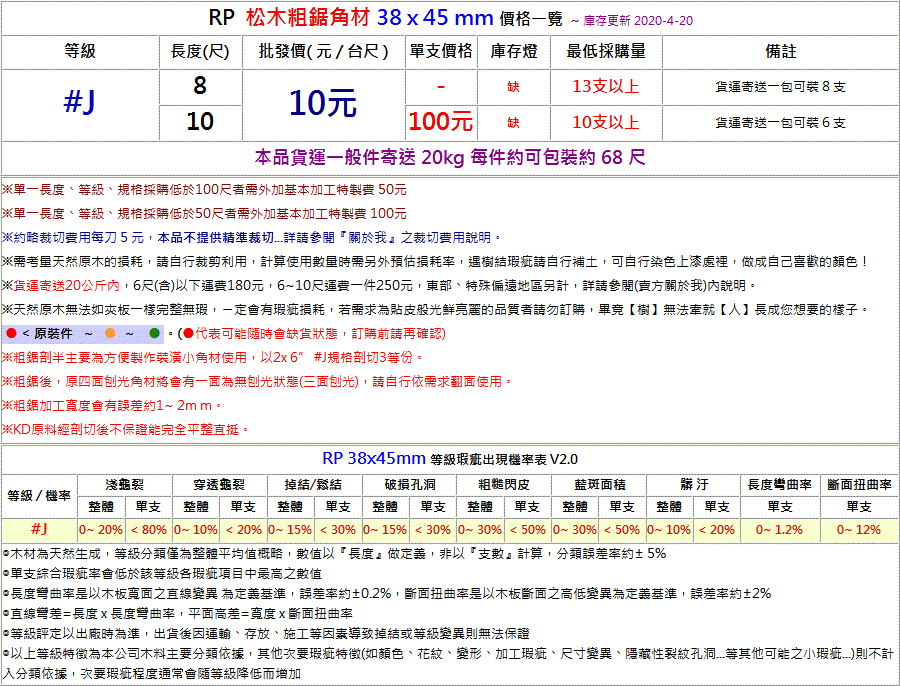Click the green dot in stock legend
Viewport: 900px width, 686px height.
click(154, 334)
